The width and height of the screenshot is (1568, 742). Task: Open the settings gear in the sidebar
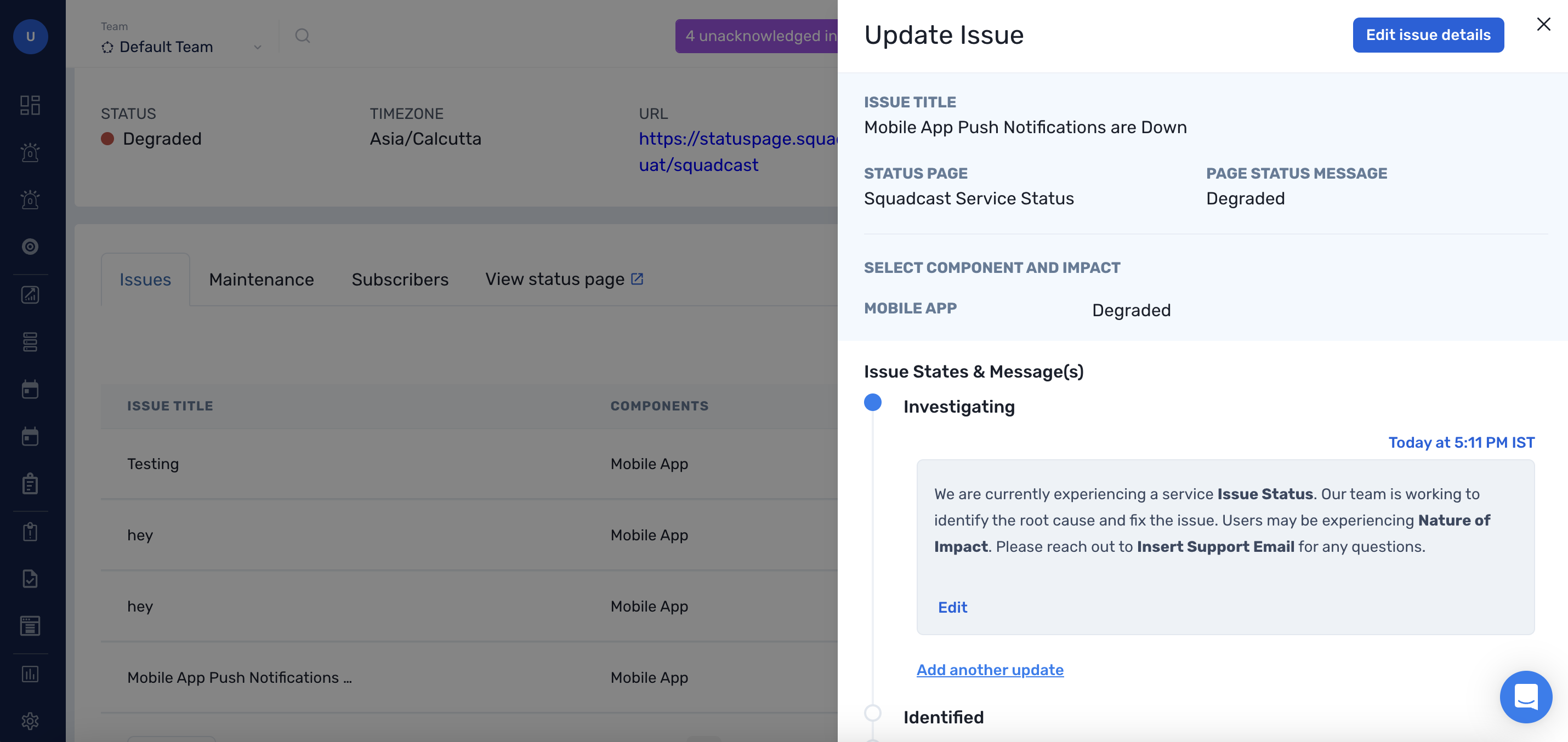[x=30, y=721]
